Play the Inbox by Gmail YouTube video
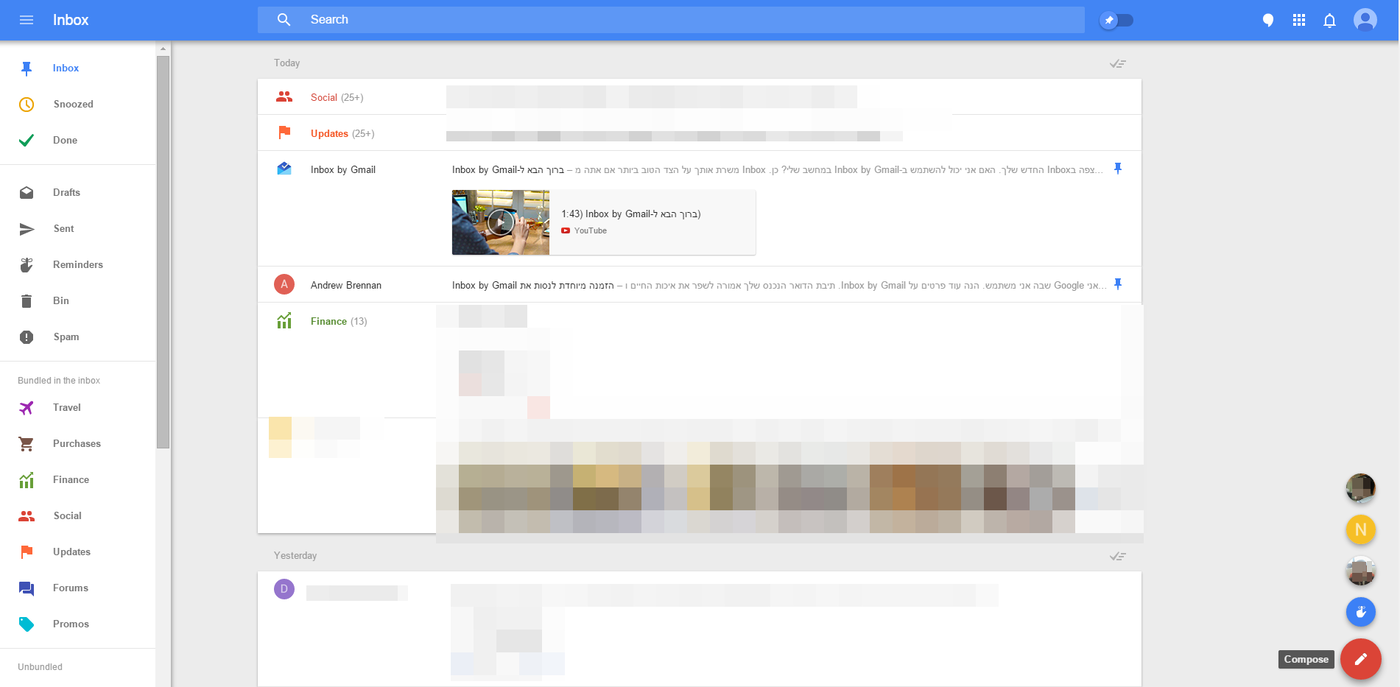Viewport: 1400px width, 687px height. [x=500, y=222]
